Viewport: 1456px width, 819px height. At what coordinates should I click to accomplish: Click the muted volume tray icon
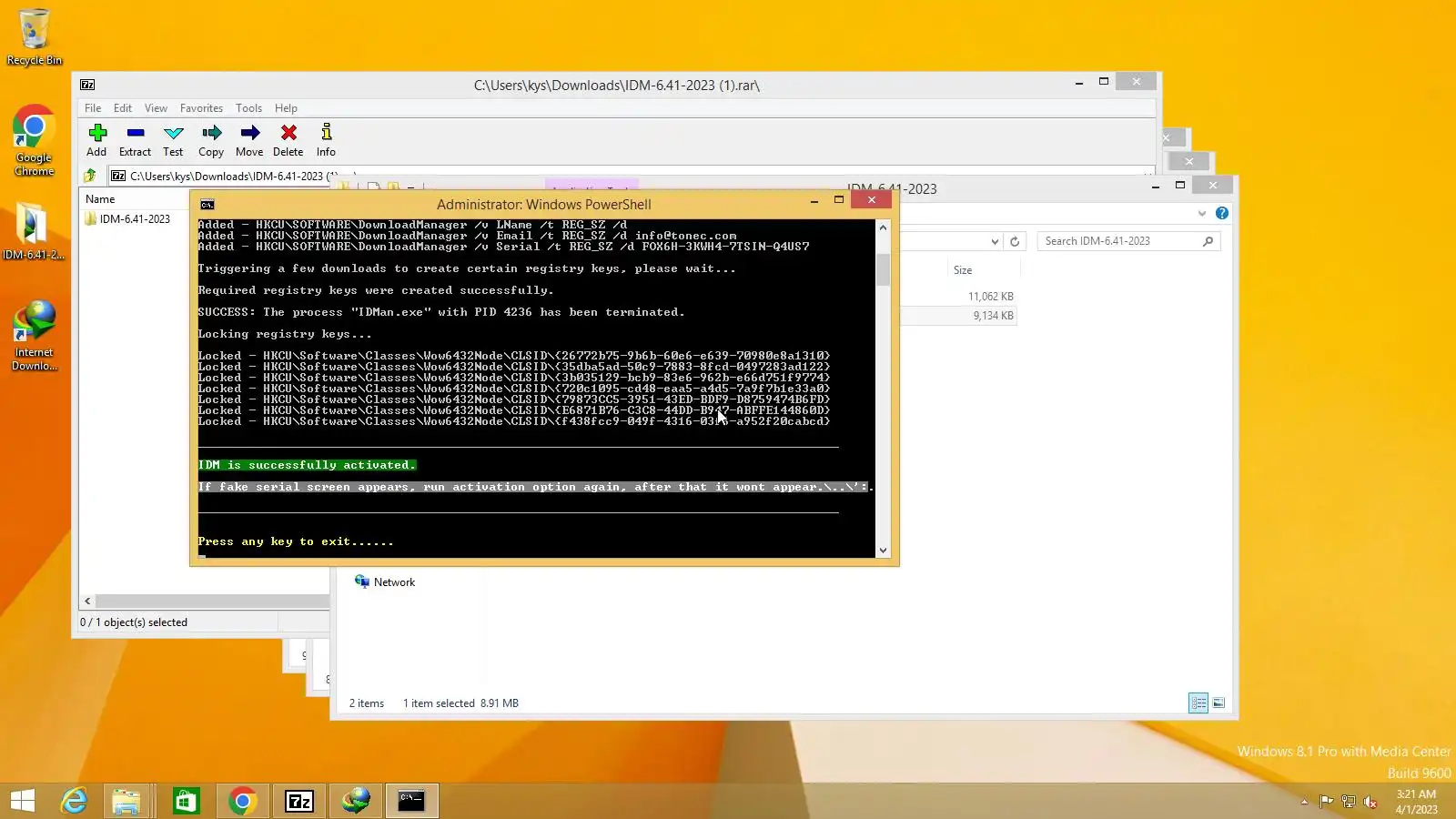point(1370,802)
